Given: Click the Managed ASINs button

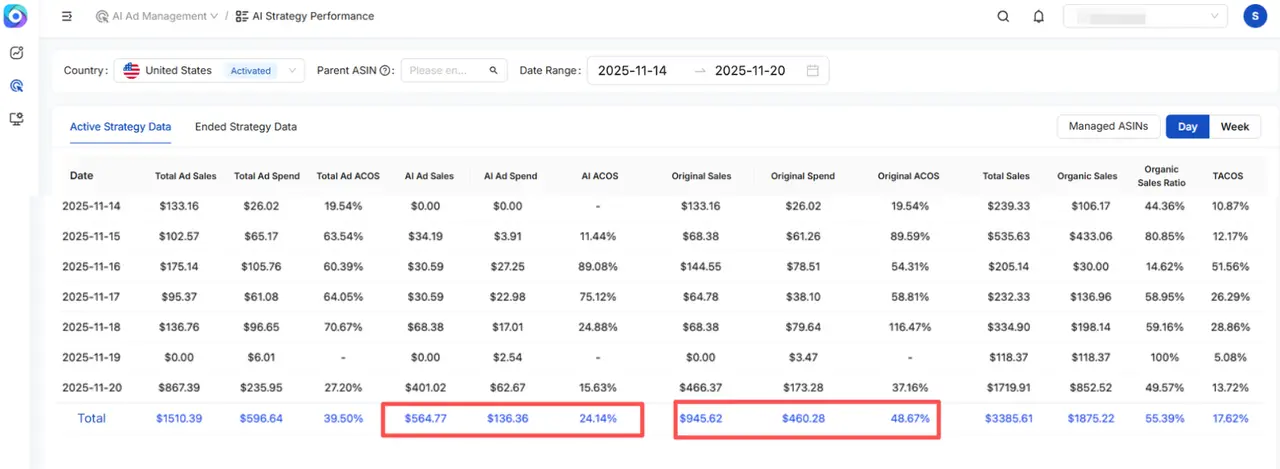Looking at the screenshot, I should click(1108, 127).
